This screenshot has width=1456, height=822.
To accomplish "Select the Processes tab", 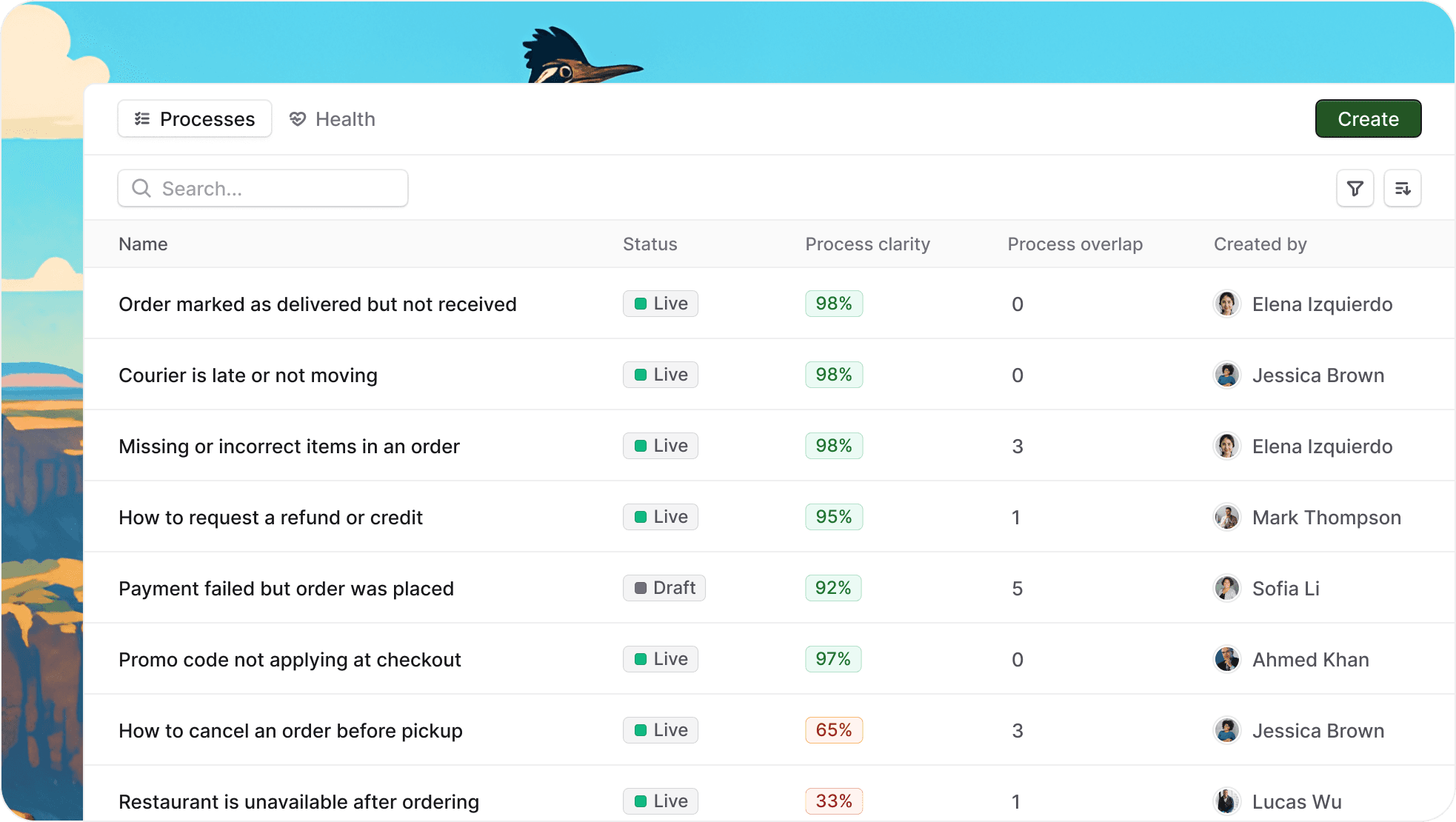I will [195, 119].
